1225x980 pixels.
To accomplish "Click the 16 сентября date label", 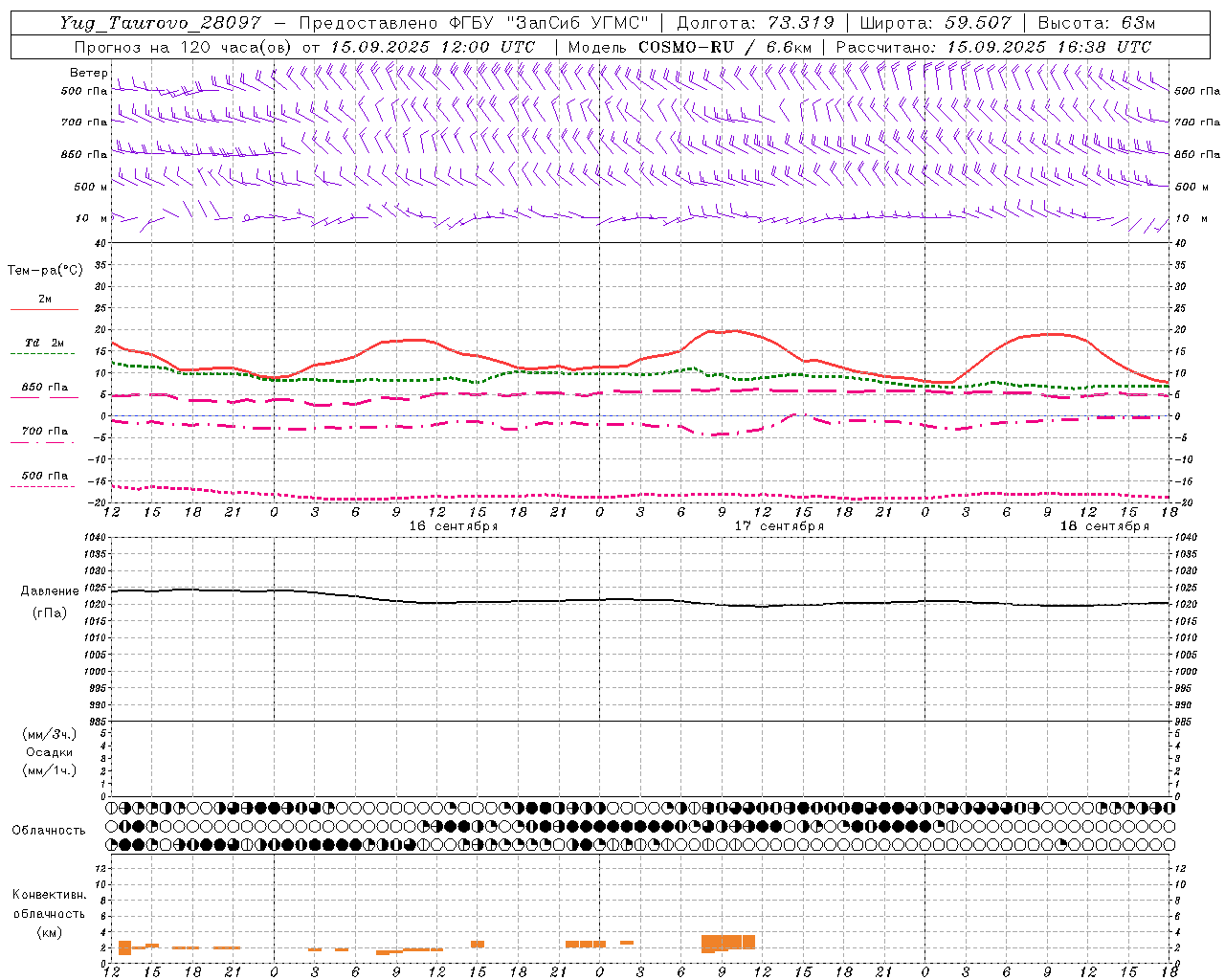I will click(x=453, y=526).
